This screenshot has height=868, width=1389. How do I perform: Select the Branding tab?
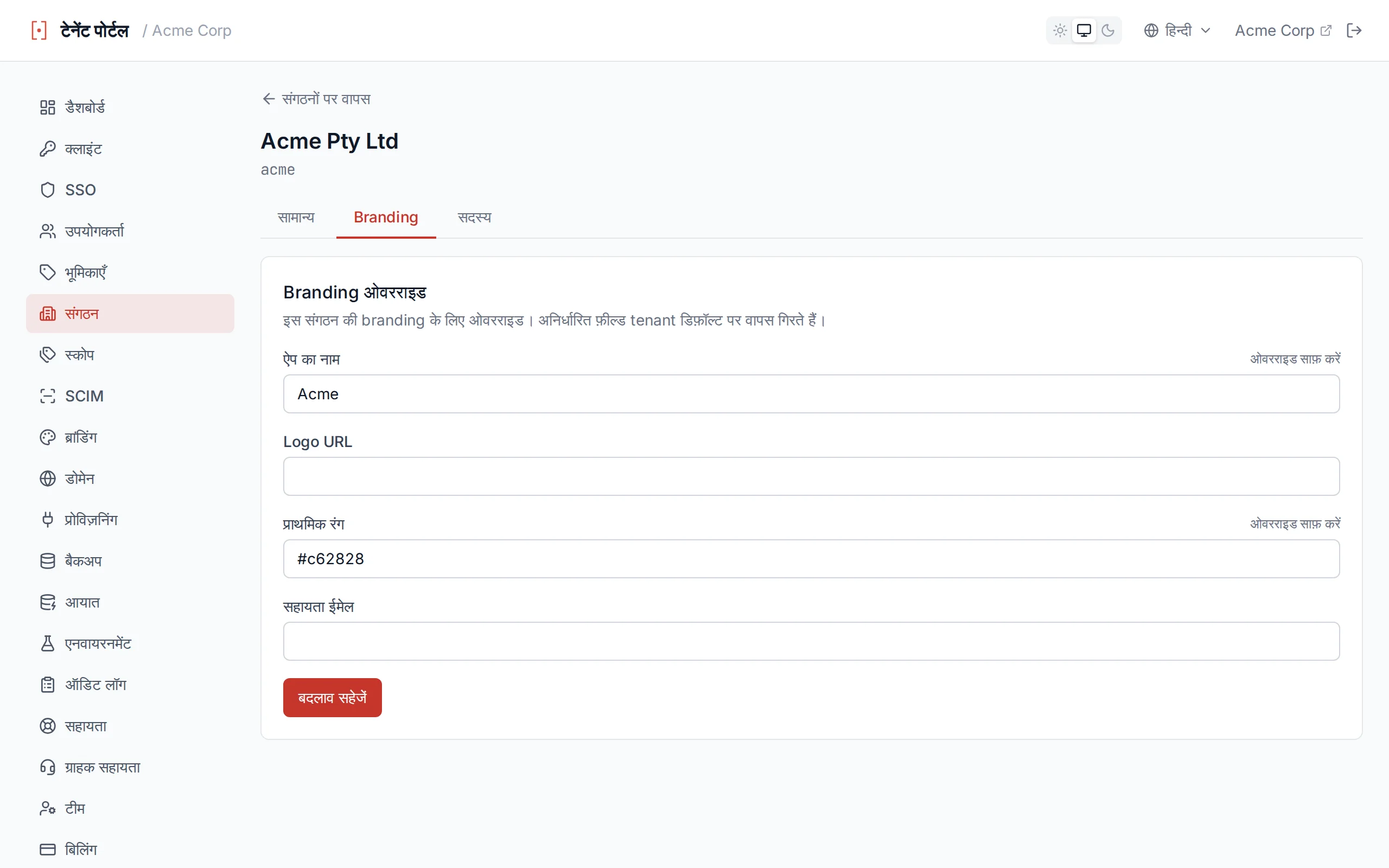pos(386,218)
